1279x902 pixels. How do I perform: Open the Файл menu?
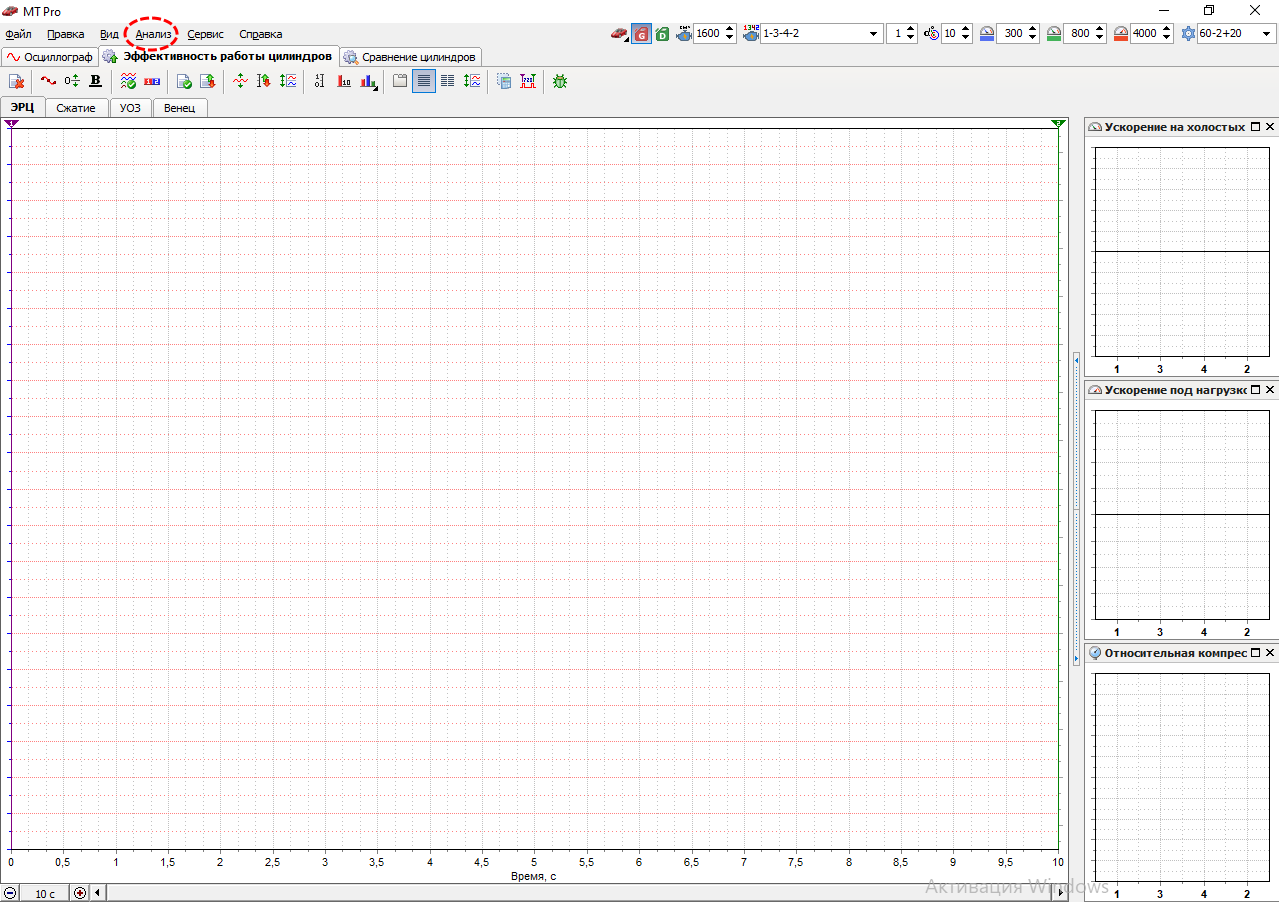click(18, 34)
